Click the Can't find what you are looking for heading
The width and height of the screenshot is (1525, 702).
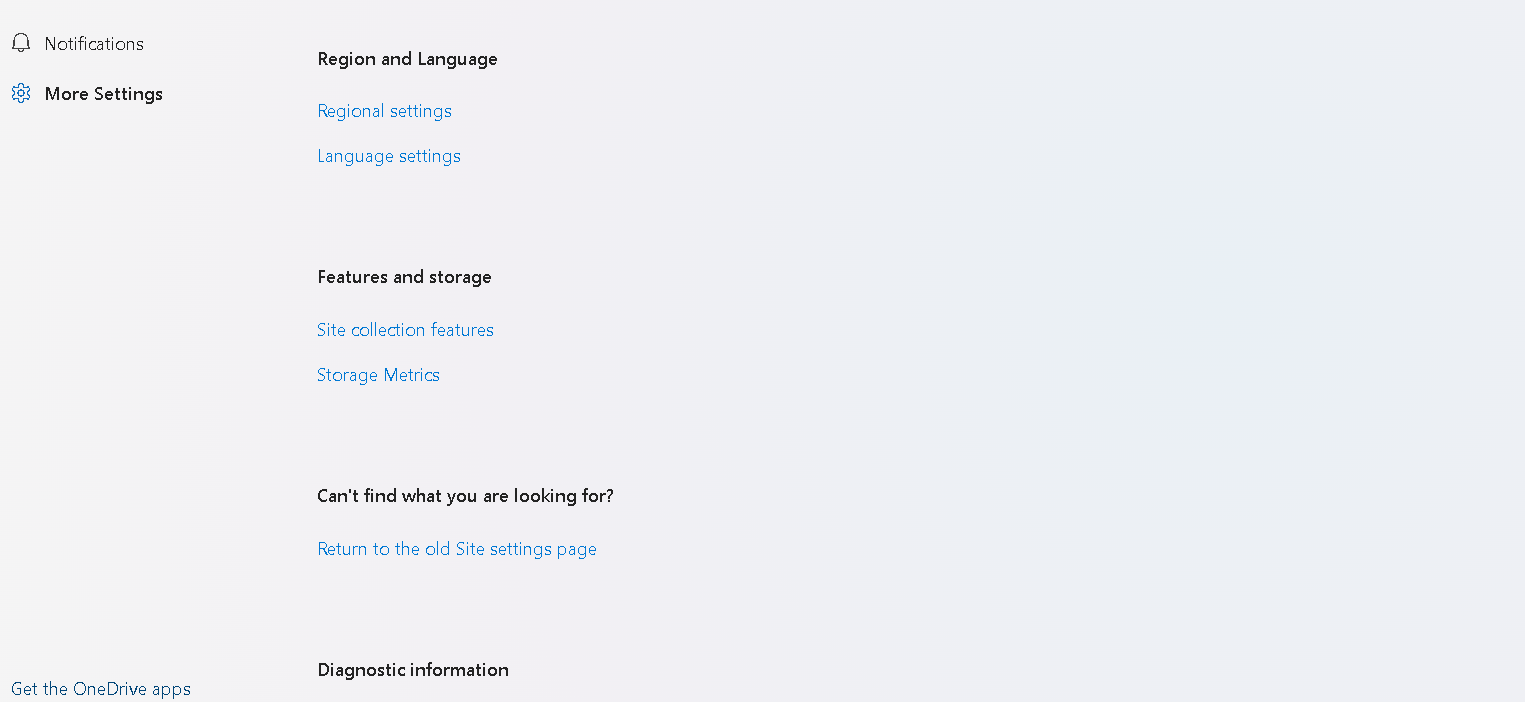[x=465, y=496]
